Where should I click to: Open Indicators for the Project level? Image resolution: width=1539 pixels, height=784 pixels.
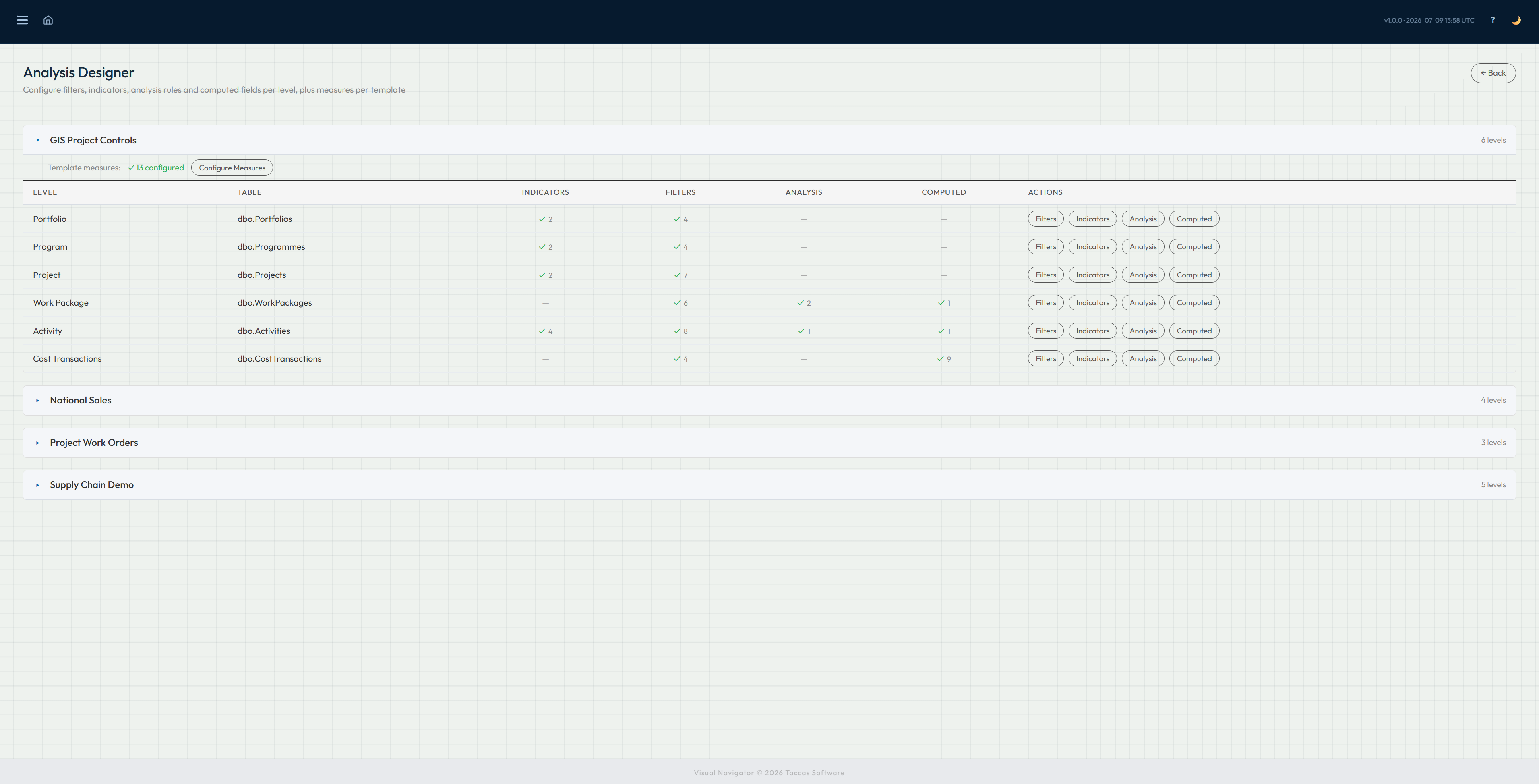tap(1092, 275)
